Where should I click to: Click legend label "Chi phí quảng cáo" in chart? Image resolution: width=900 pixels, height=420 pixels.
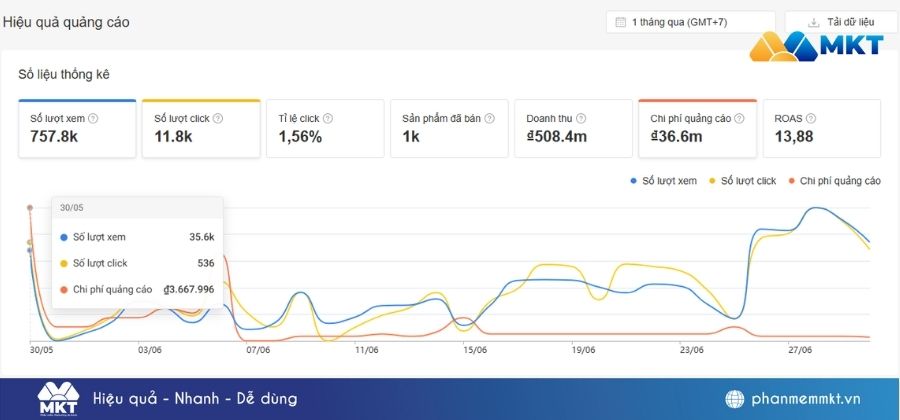(x=840, y=181)
